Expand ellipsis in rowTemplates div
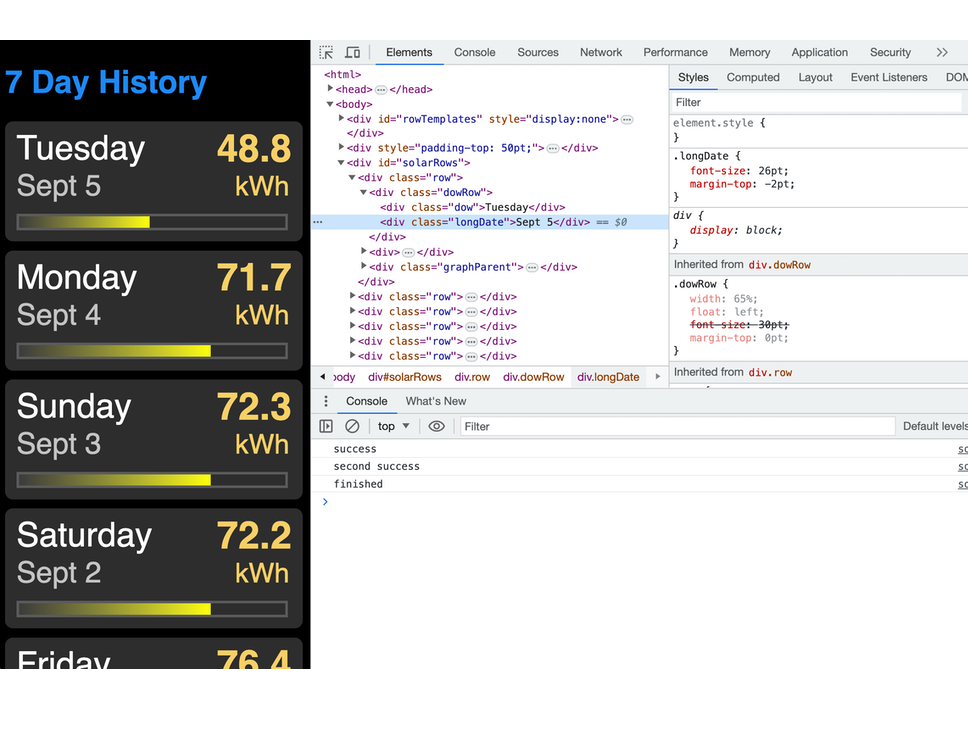968x743 pixels. [x=627, y=120]
